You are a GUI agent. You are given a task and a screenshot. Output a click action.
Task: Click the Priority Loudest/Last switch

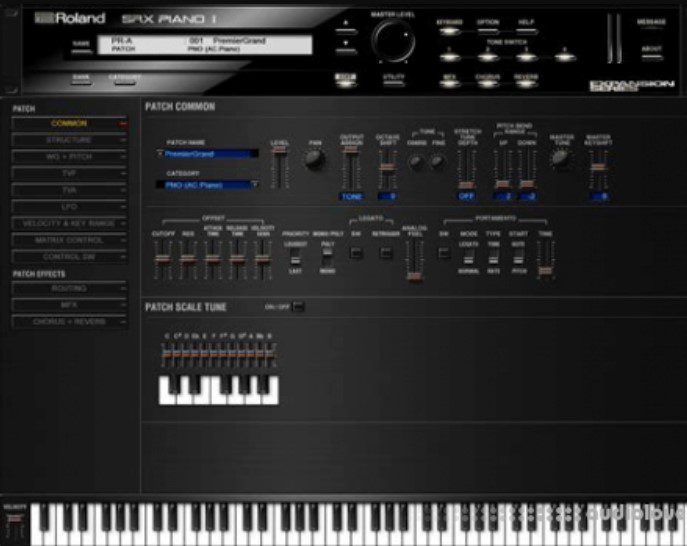296,258
